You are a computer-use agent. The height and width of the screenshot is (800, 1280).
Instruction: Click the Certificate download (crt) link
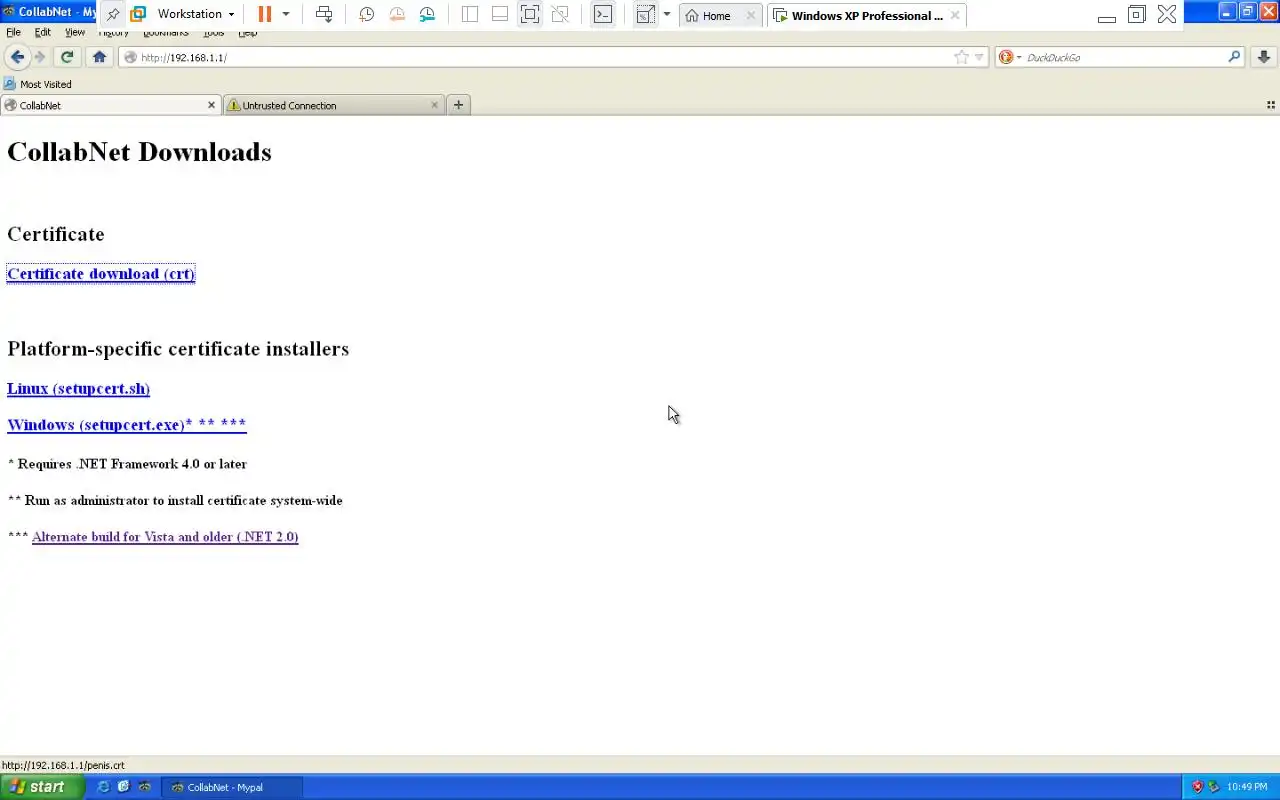[101, 274]
